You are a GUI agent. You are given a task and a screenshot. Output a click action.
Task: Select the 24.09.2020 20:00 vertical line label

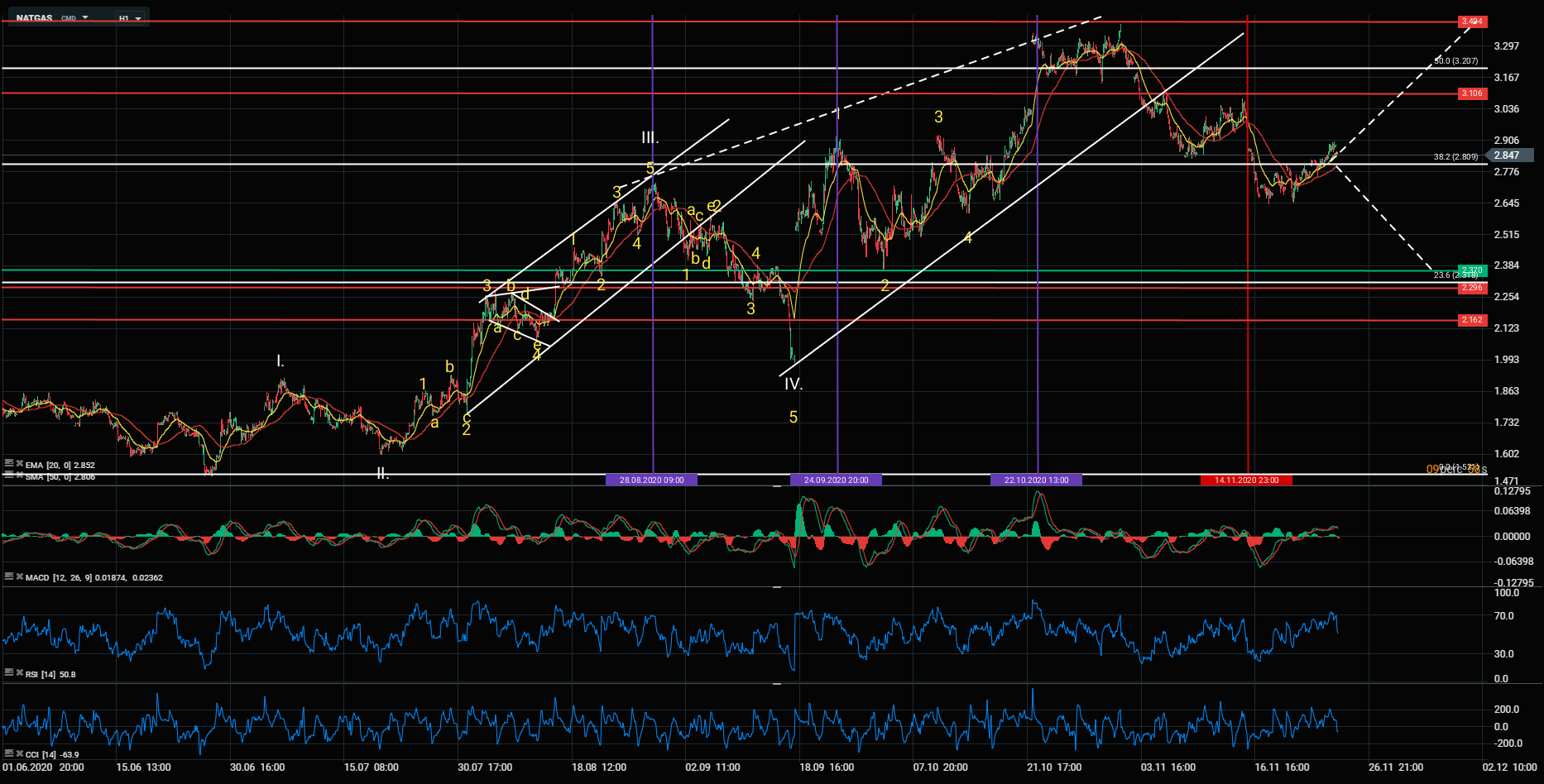[836, 480]
